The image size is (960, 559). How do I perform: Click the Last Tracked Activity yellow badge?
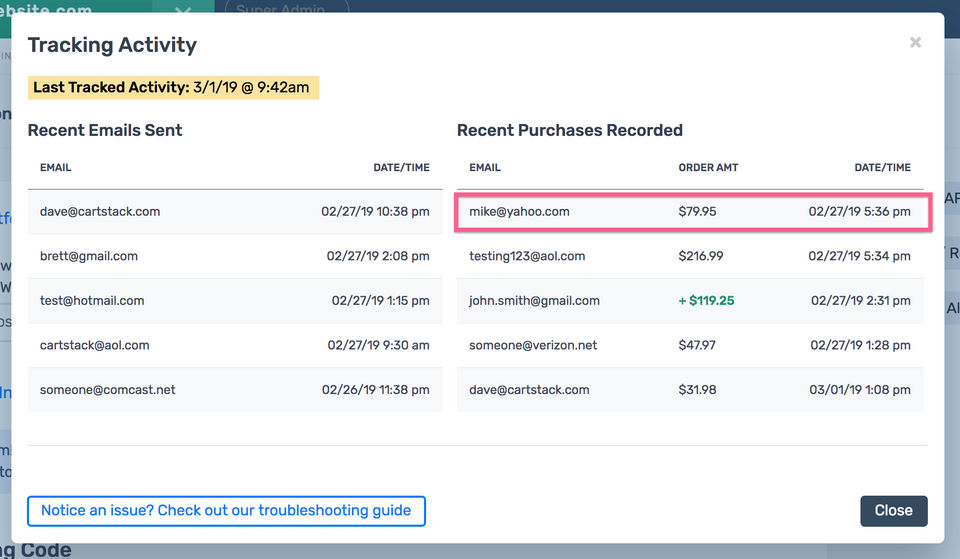pyautogui.click(x=172, y=88)
